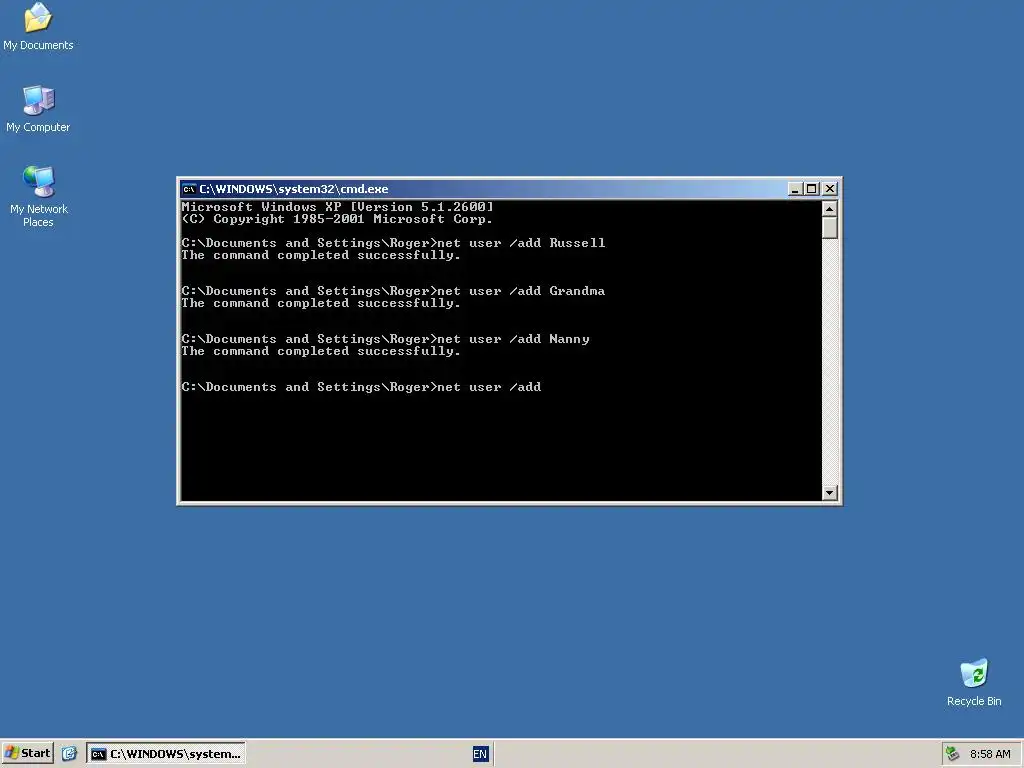
Task: Click the console scrollbar down arrow
Action: pos(829,493)
